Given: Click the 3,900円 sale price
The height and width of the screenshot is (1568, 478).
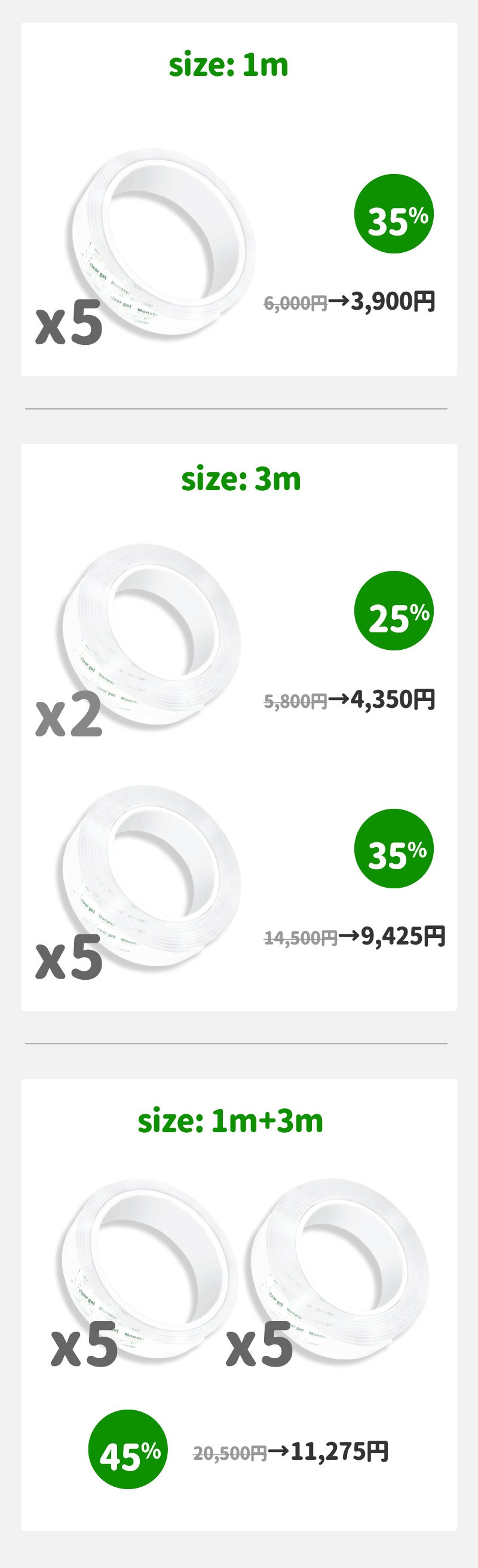Looking at the screenshot, I should pos(393,301).
